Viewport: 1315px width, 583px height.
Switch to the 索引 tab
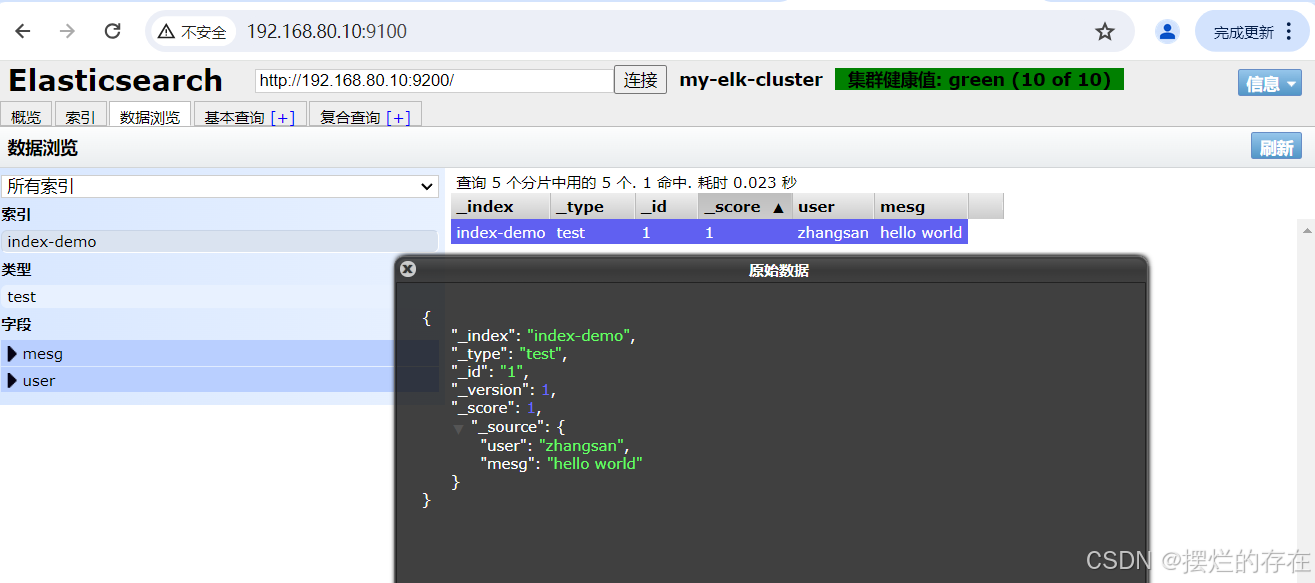tap(80, 117)
